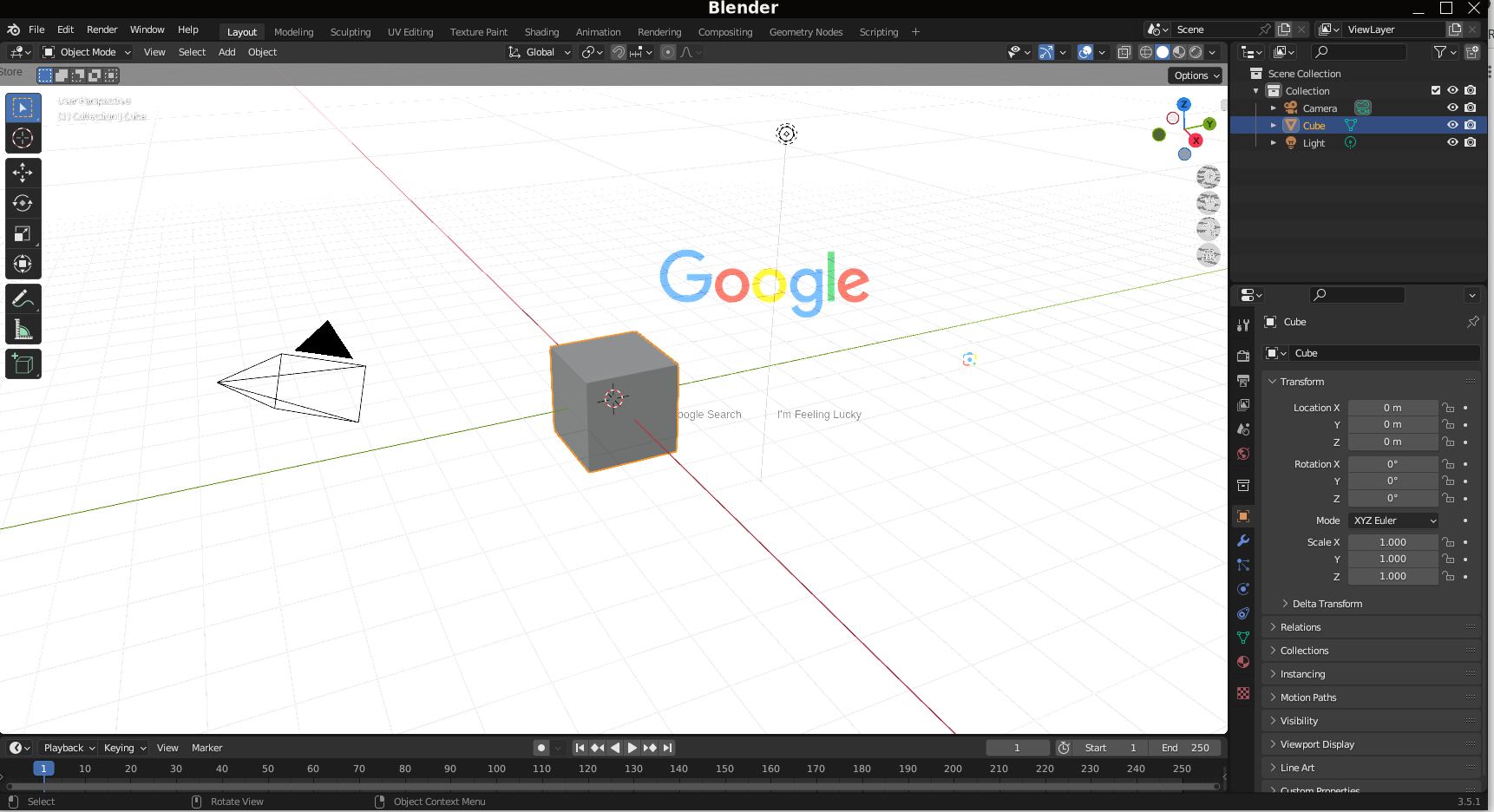The image size is (1494, 812).
Task: Click the outliner search field
Action: [1358, 52]
